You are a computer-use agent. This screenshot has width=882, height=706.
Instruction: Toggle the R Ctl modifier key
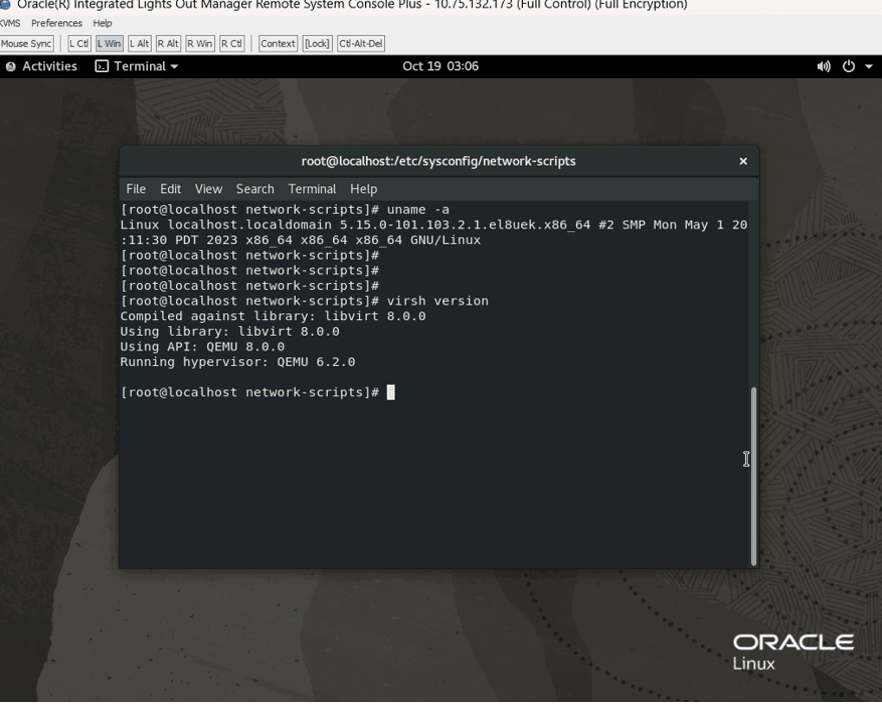click(232, 43)
